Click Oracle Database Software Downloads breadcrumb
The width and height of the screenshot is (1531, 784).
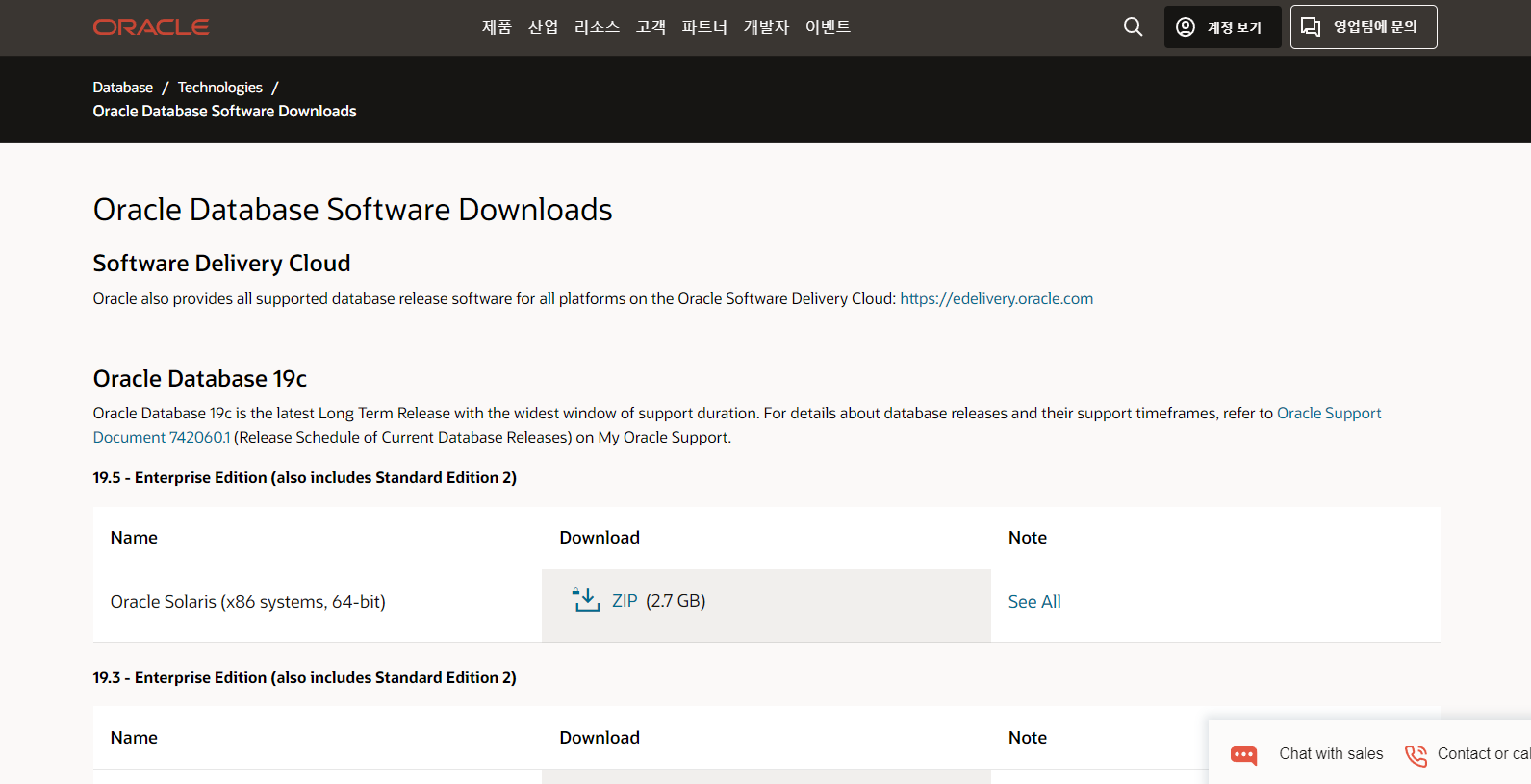224,112
